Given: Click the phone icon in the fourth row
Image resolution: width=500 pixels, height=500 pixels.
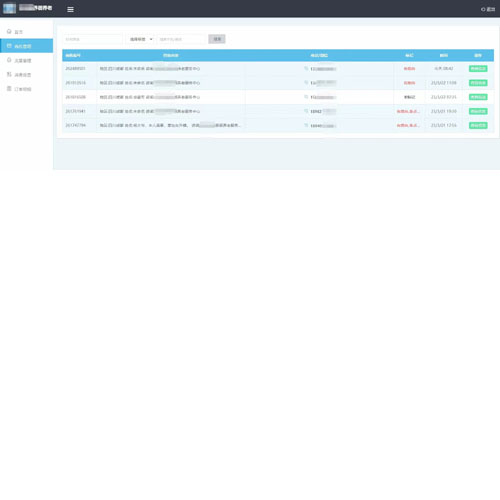Looking at the screenshot, I should pyautogui.click(x=306, y=111).
